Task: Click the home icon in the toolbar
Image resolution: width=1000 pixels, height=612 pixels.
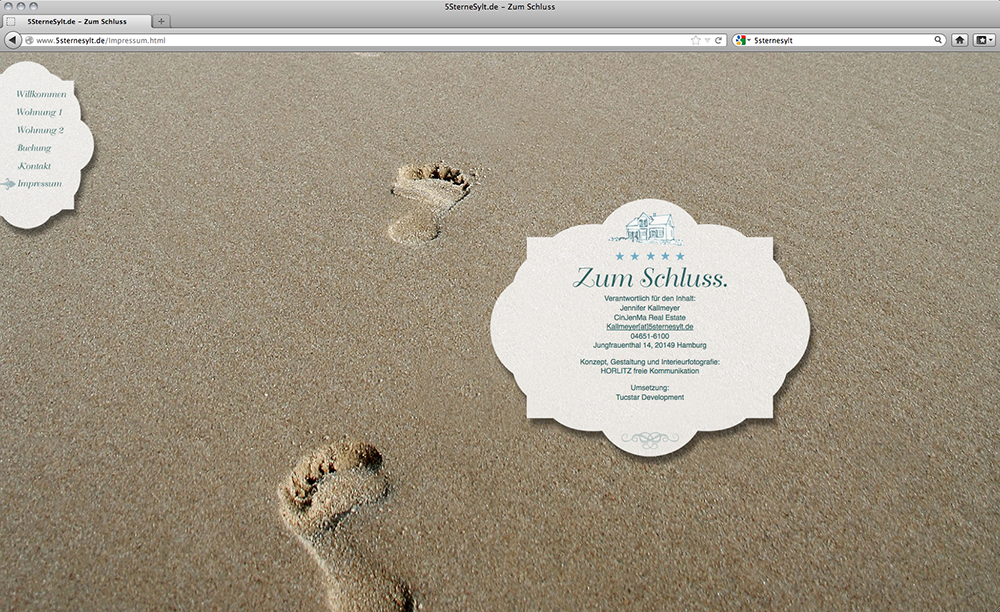Action: tap(960, 40)
